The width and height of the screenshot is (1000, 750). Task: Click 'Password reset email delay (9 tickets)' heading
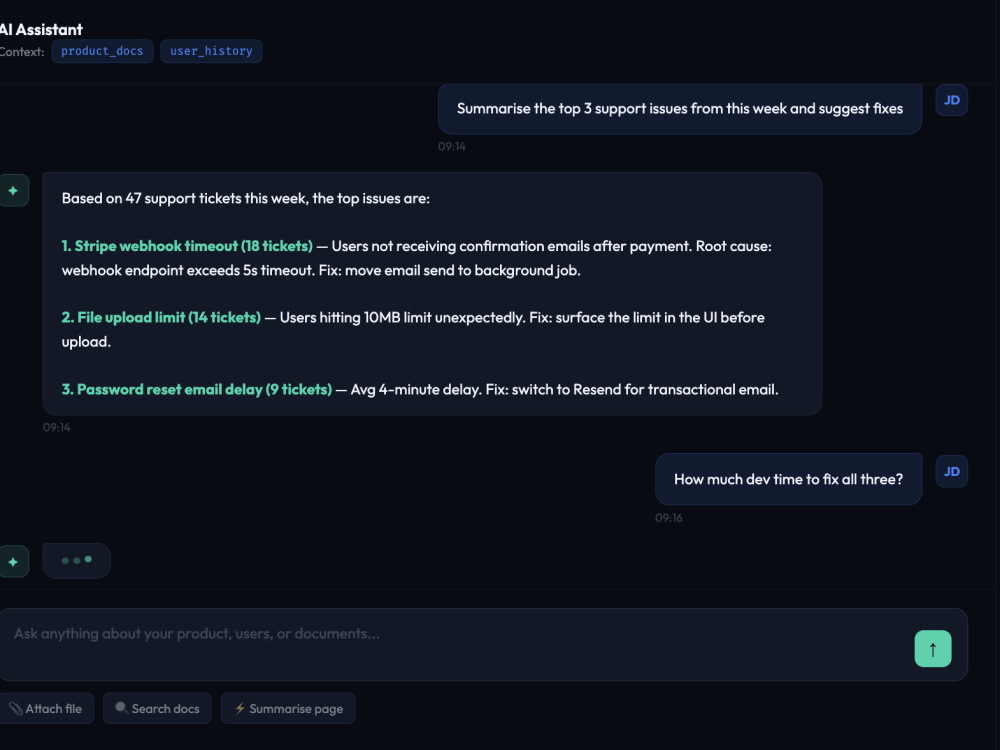click(197, 390)
